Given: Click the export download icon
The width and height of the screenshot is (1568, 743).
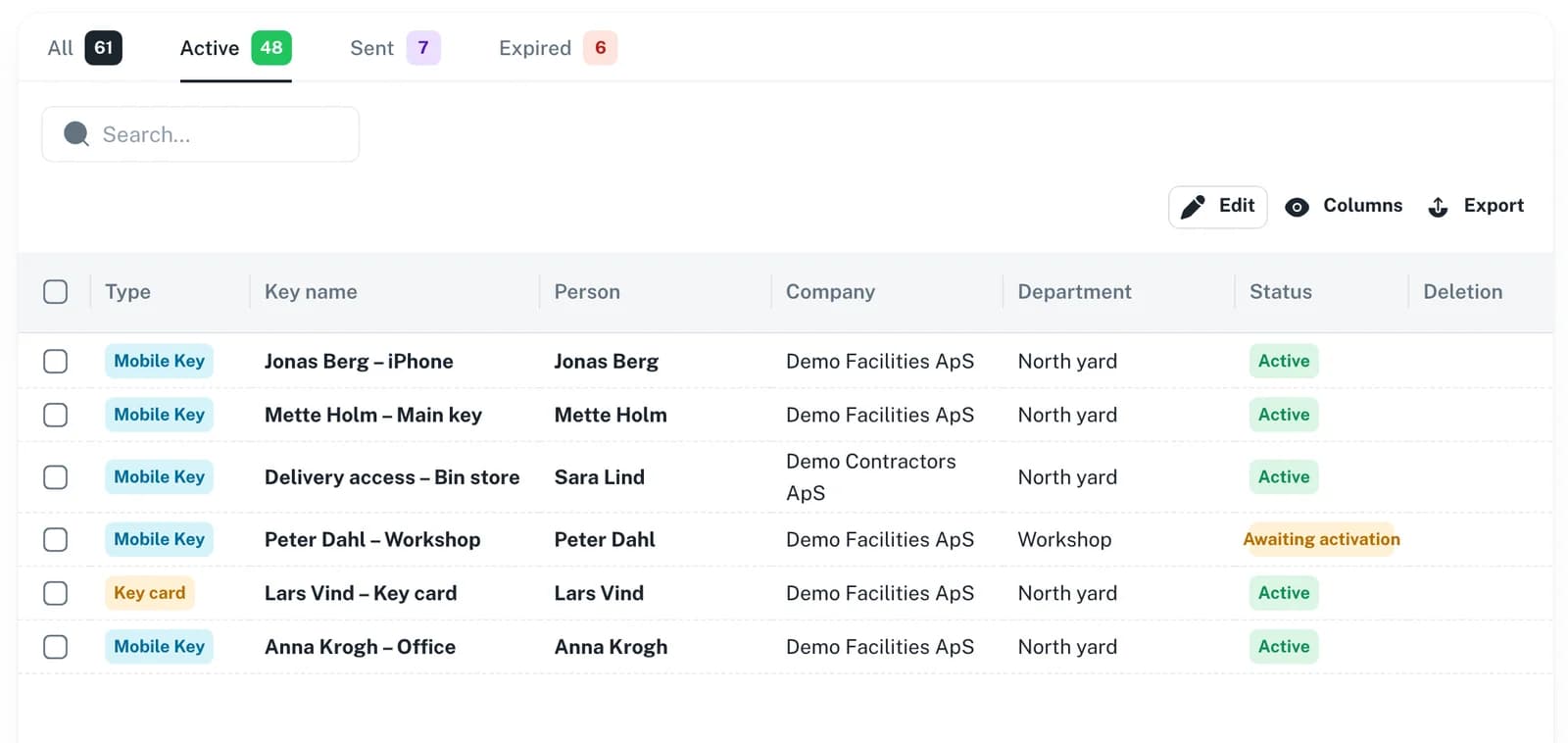Looking at the screenshot, I should pos(1438,207).
